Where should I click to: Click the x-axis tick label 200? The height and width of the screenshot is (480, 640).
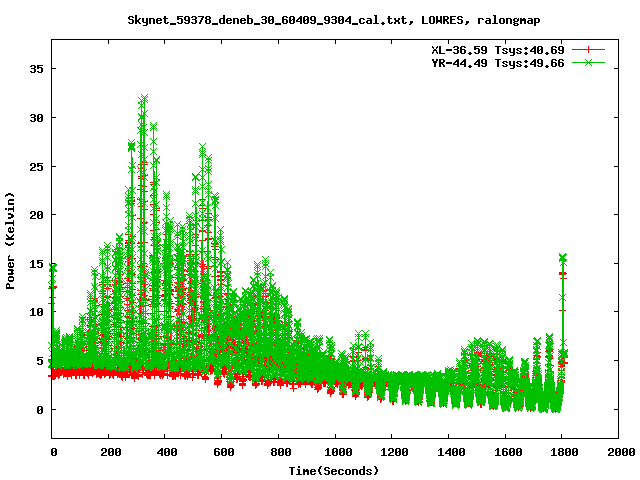111,452
